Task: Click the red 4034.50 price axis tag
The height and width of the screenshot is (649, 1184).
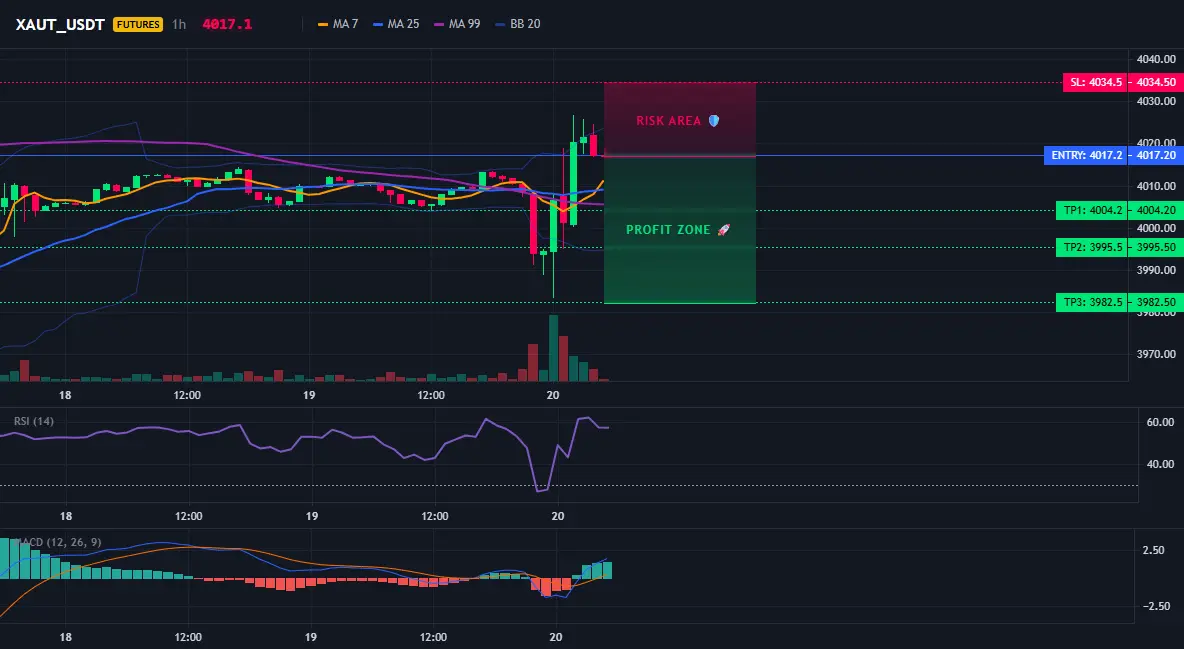Action: tap(1156, 82)
